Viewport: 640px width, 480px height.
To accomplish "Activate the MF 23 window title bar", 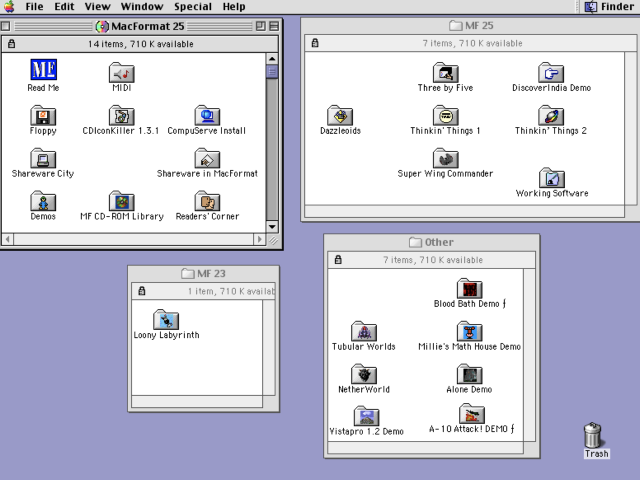I will 204,273.
